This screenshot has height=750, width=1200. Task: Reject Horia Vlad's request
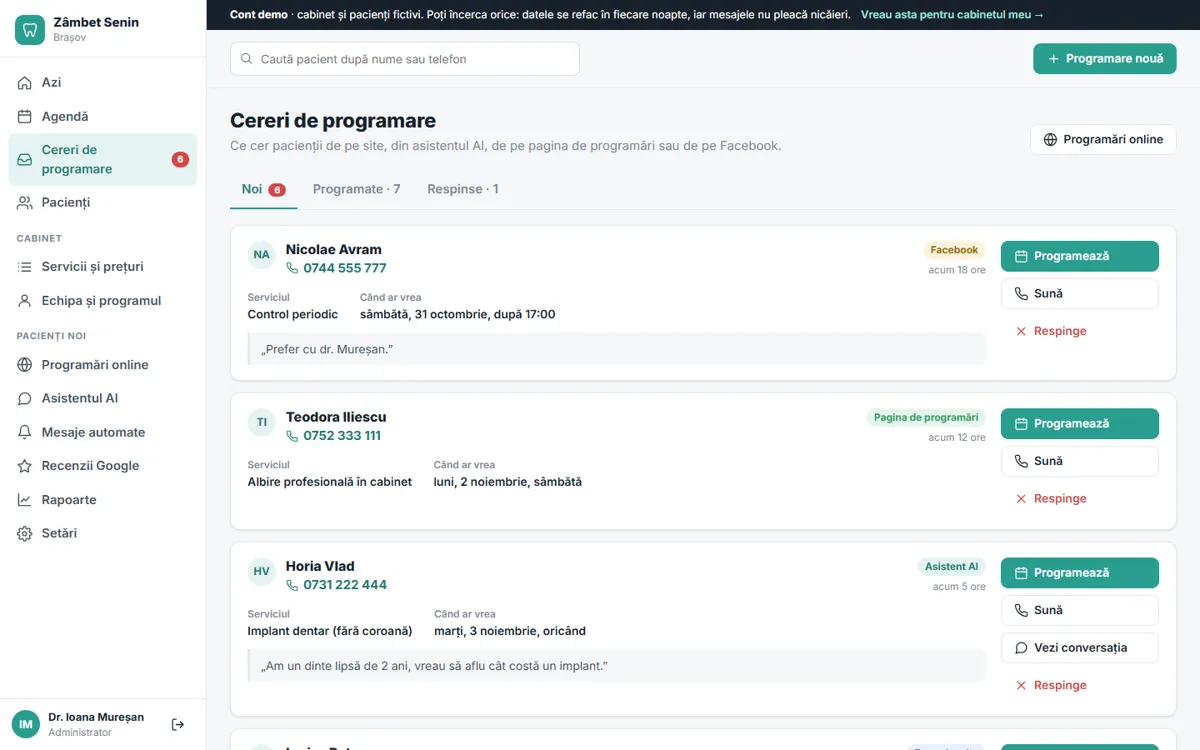[1051, 686]
